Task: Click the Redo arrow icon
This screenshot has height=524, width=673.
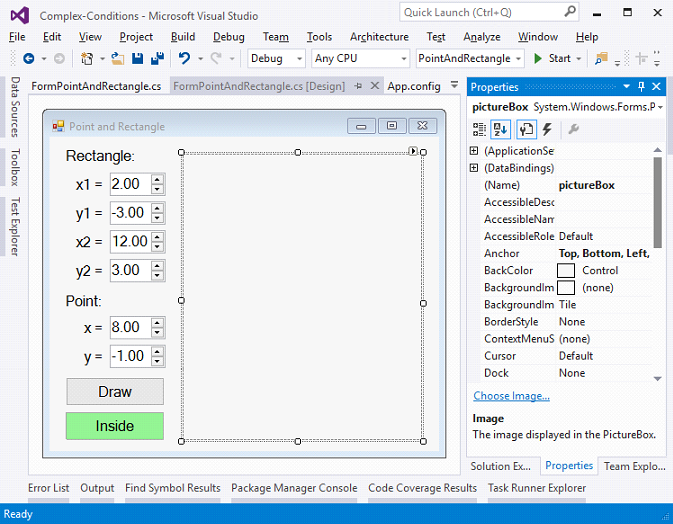Action: click(216, 58)
